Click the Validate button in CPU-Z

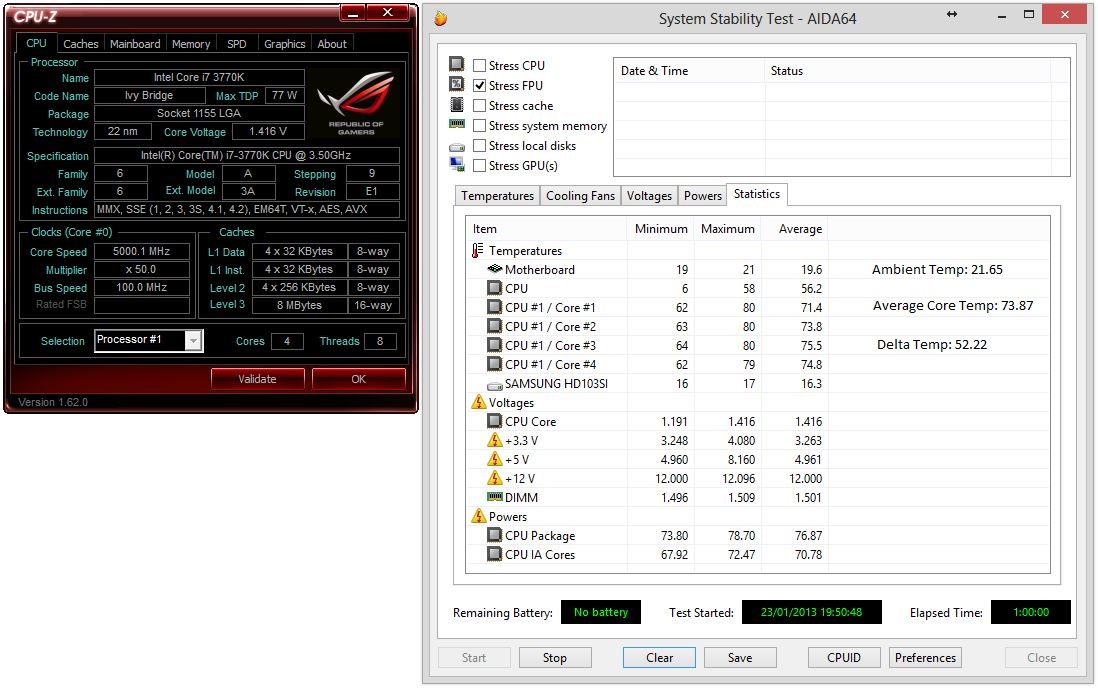257,378
